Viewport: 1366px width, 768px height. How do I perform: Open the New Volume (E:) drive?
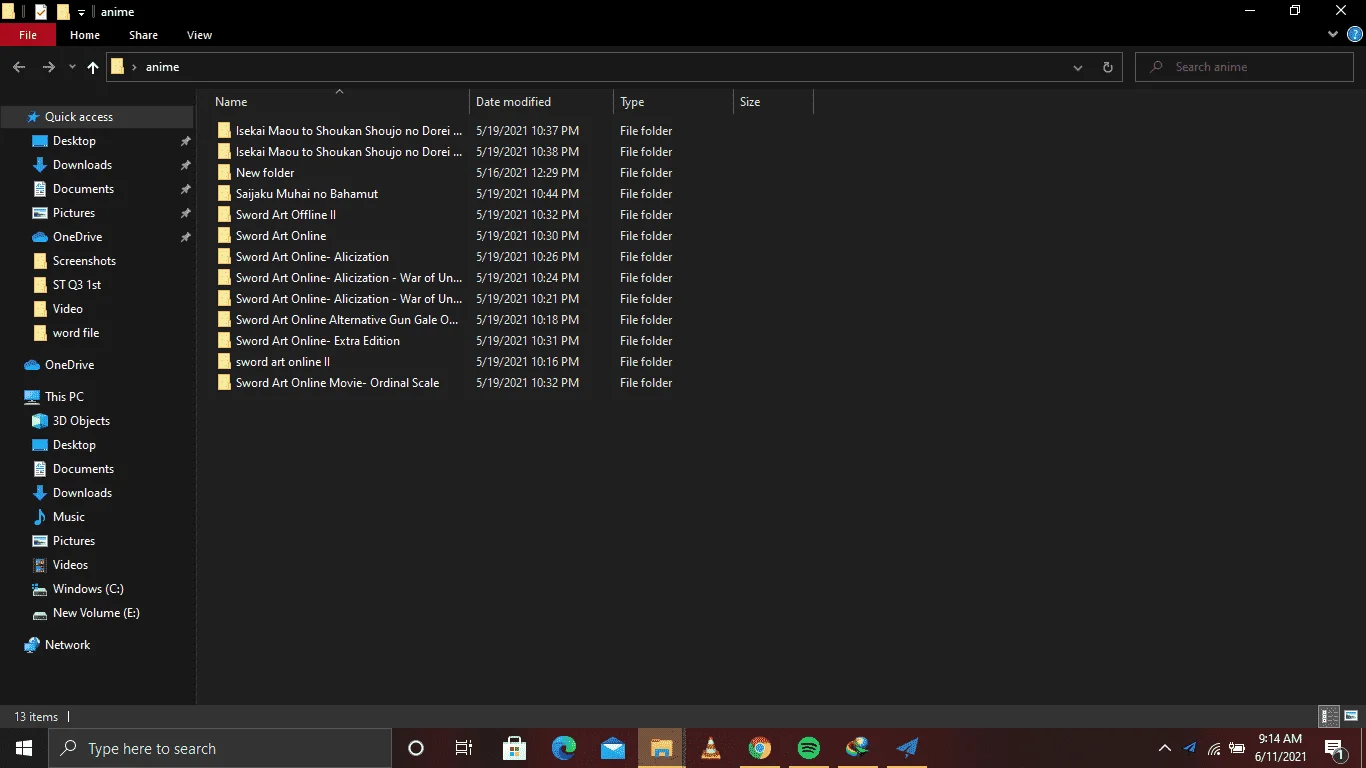click(x=96, y=613)
